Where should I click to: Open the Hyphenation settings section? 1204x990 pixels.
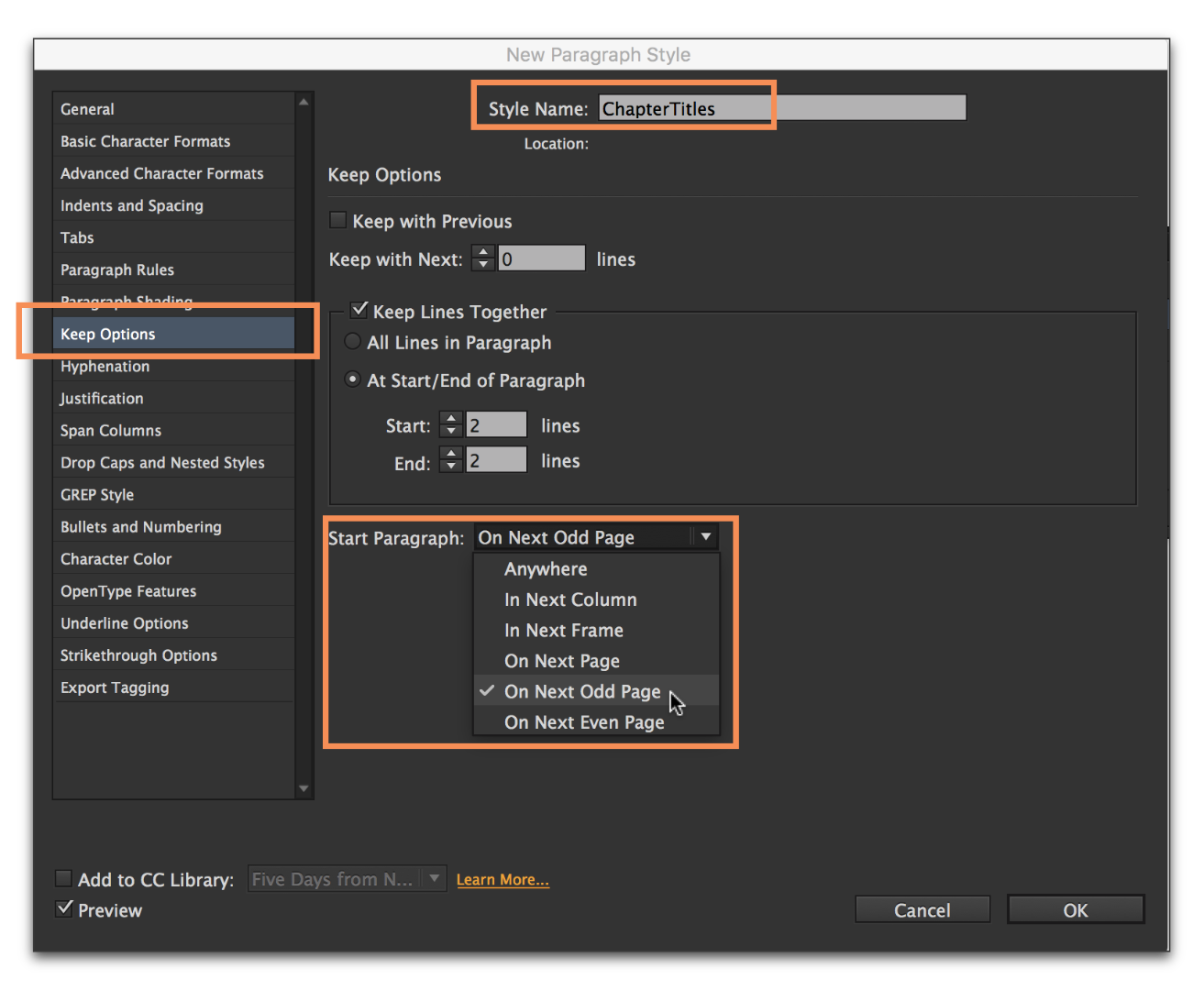click(105, 366)
